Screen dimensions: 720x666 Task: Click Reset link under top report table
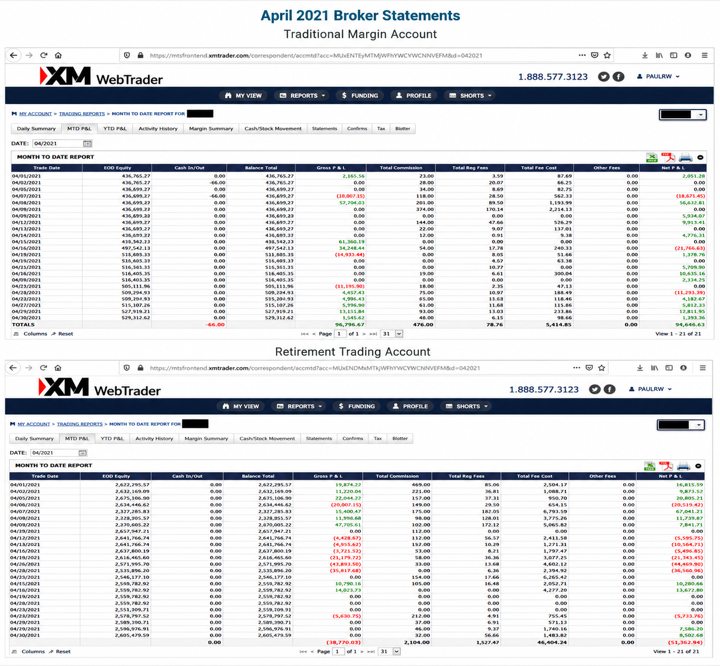click(x=62, y=334)
